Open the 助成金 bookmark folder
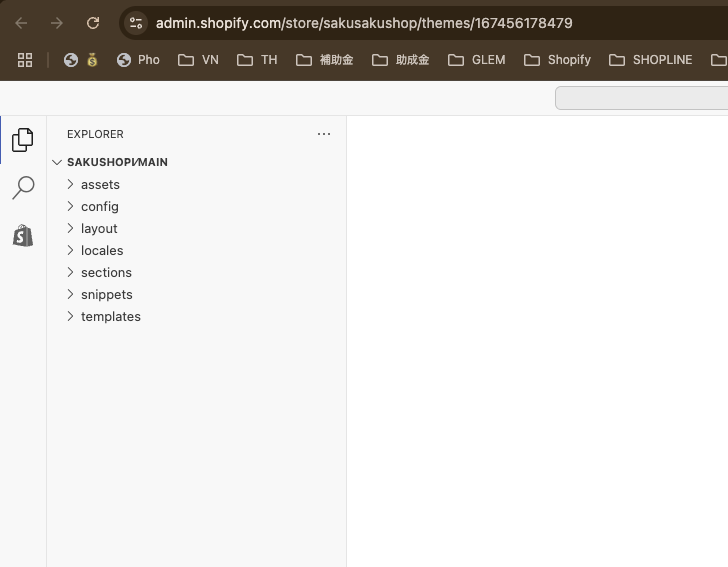The image size is (728, 567). pyautogui.click(x=401, y=60)
